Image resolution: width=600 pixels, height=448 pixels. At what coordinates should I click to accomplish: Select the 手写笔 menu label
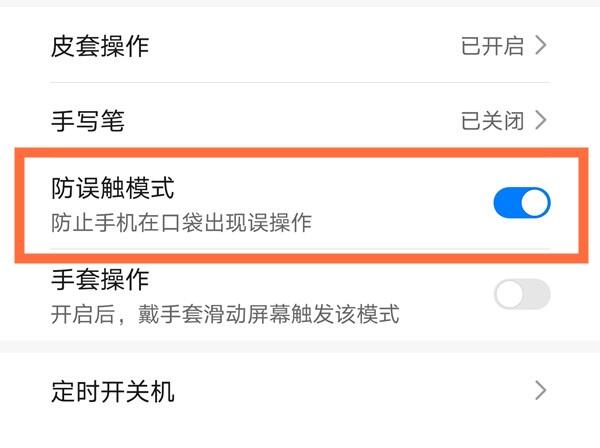pyautogui.click(x=88, y=122)
